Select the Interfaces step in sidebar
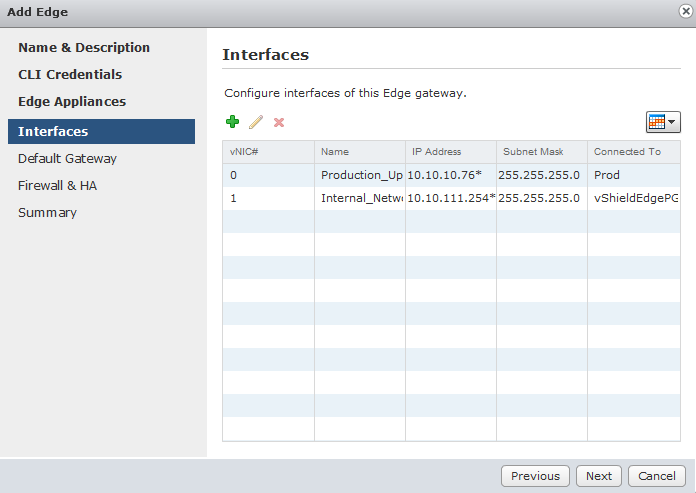 pyautogui.click(x=53, y=131)
